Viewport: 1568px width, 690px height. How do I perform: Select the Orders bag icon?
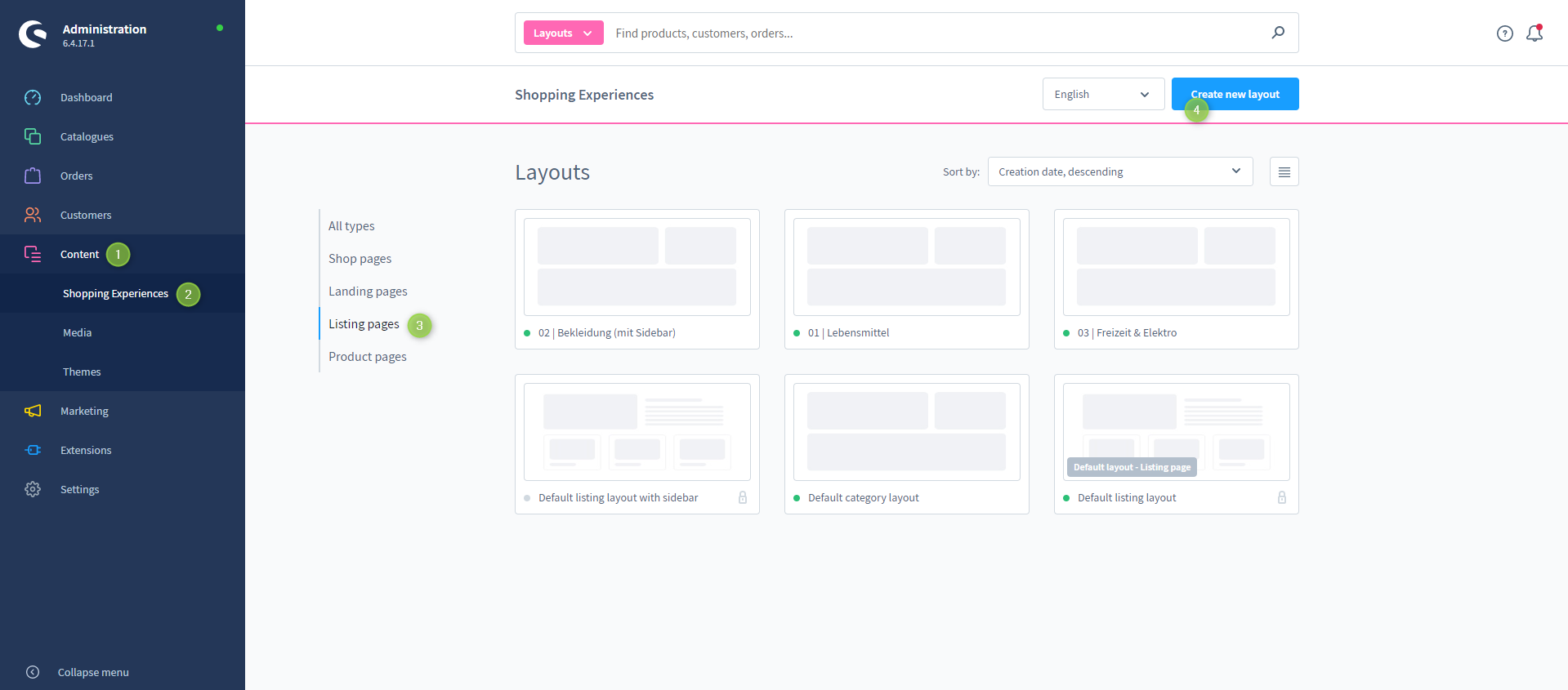[x=33, y=176]
